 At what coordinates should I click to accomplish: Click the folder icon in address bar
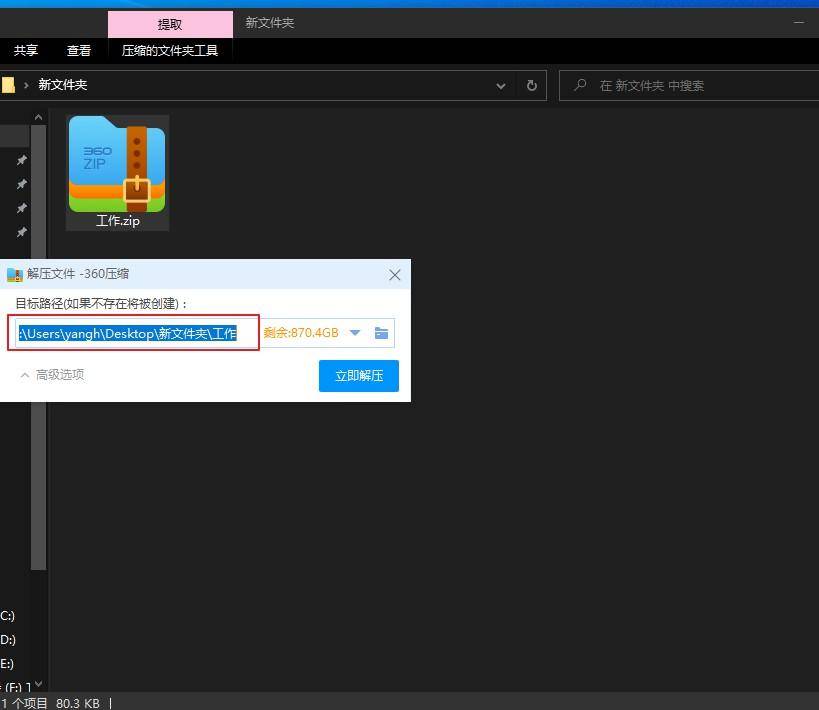(x=7, y=85)
